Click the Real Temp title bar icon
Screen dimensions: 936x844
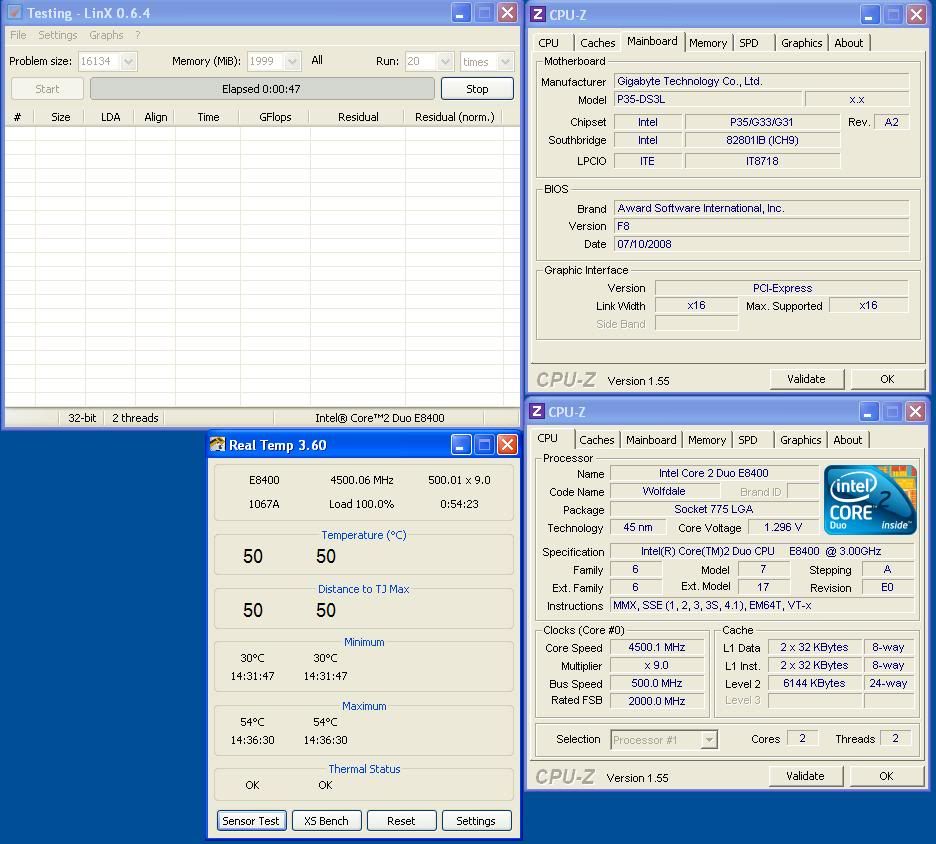click(217, 444)
